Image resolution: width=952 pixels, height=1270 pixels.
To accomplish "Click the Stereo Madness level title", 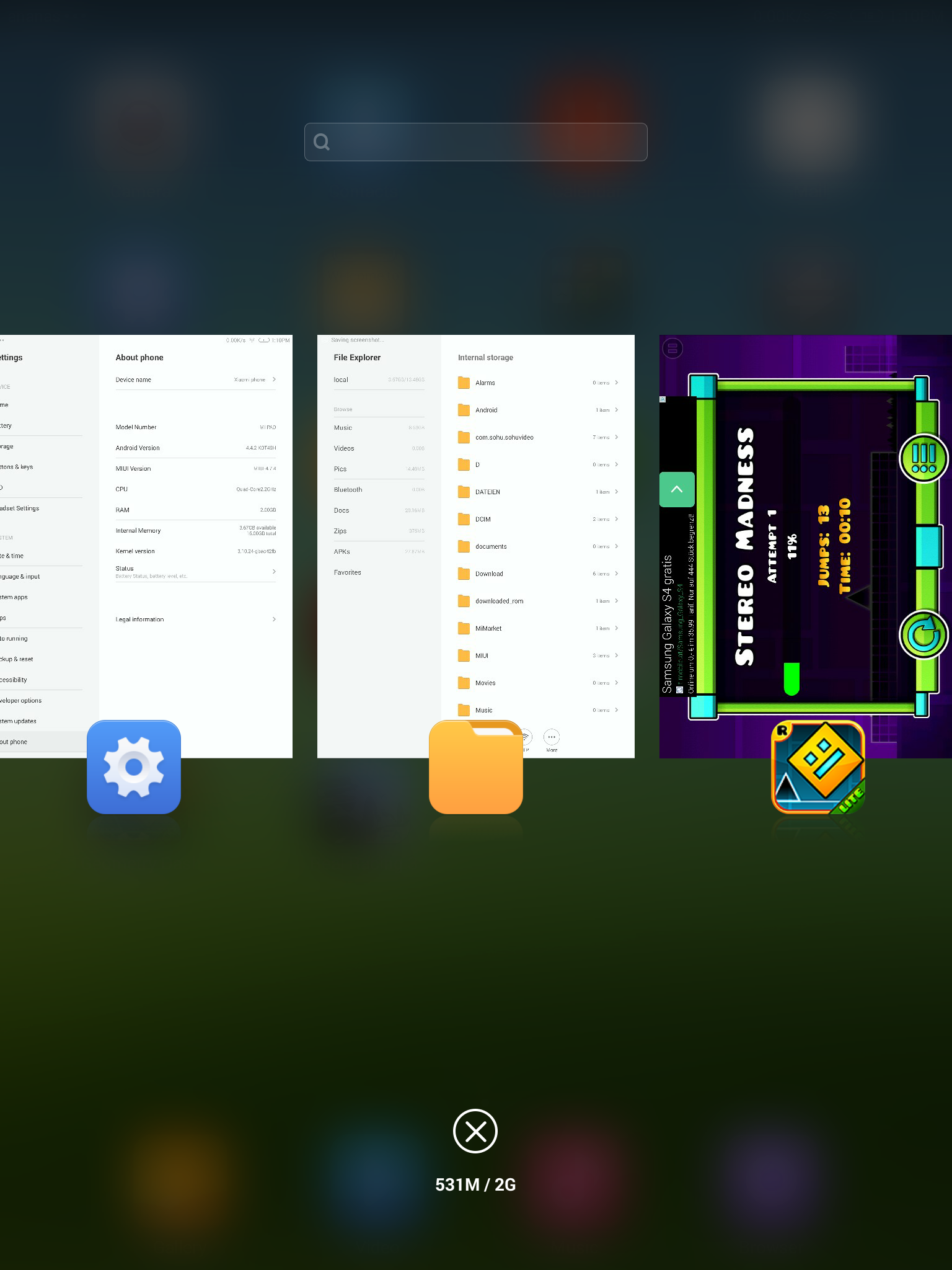I will point(745,547).
